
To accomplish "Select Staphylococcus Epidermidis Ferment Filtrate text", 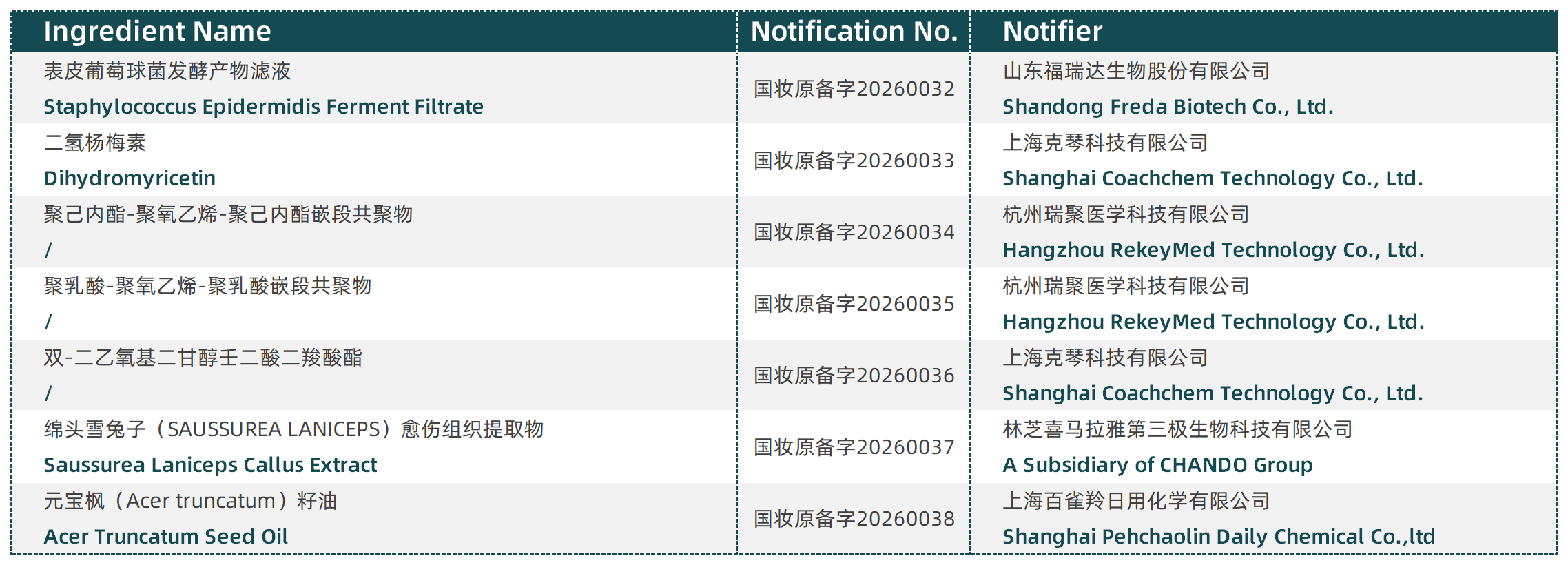I will click(x=263, y=107).
